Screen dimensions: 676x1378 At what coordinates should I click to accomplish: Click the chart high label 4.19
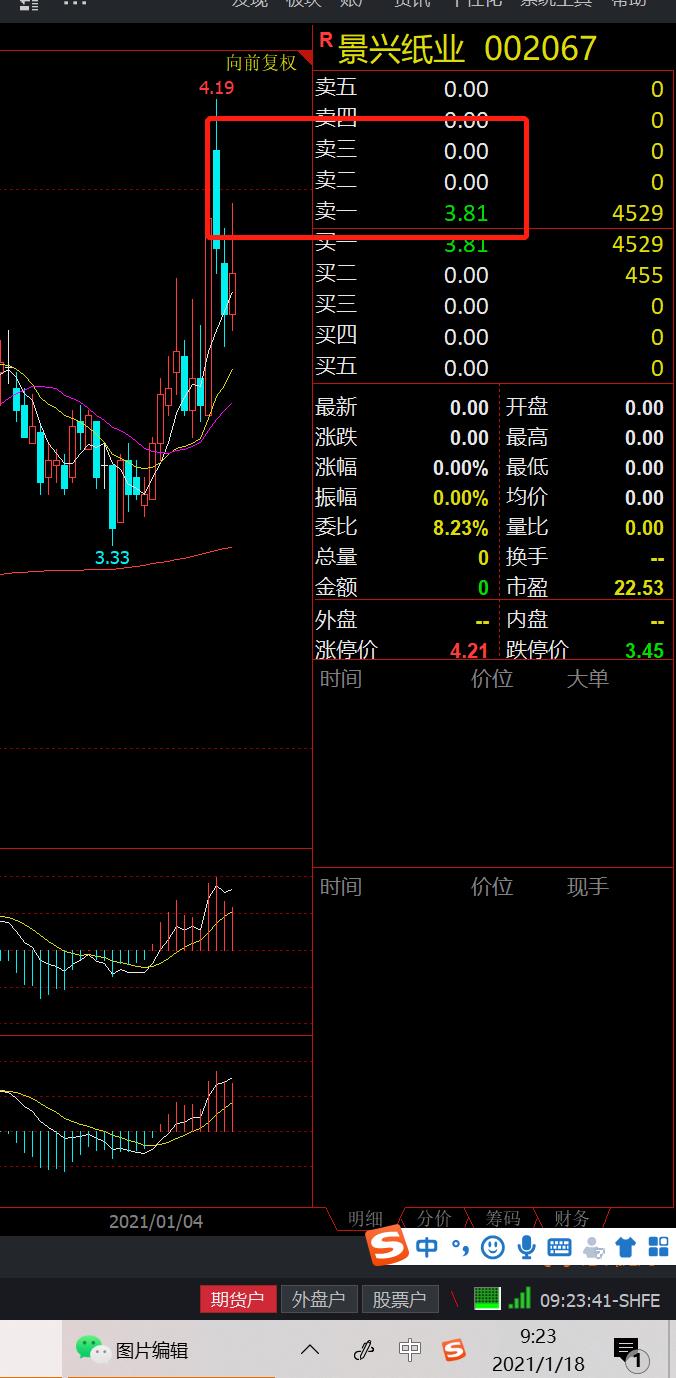point(216,88)
